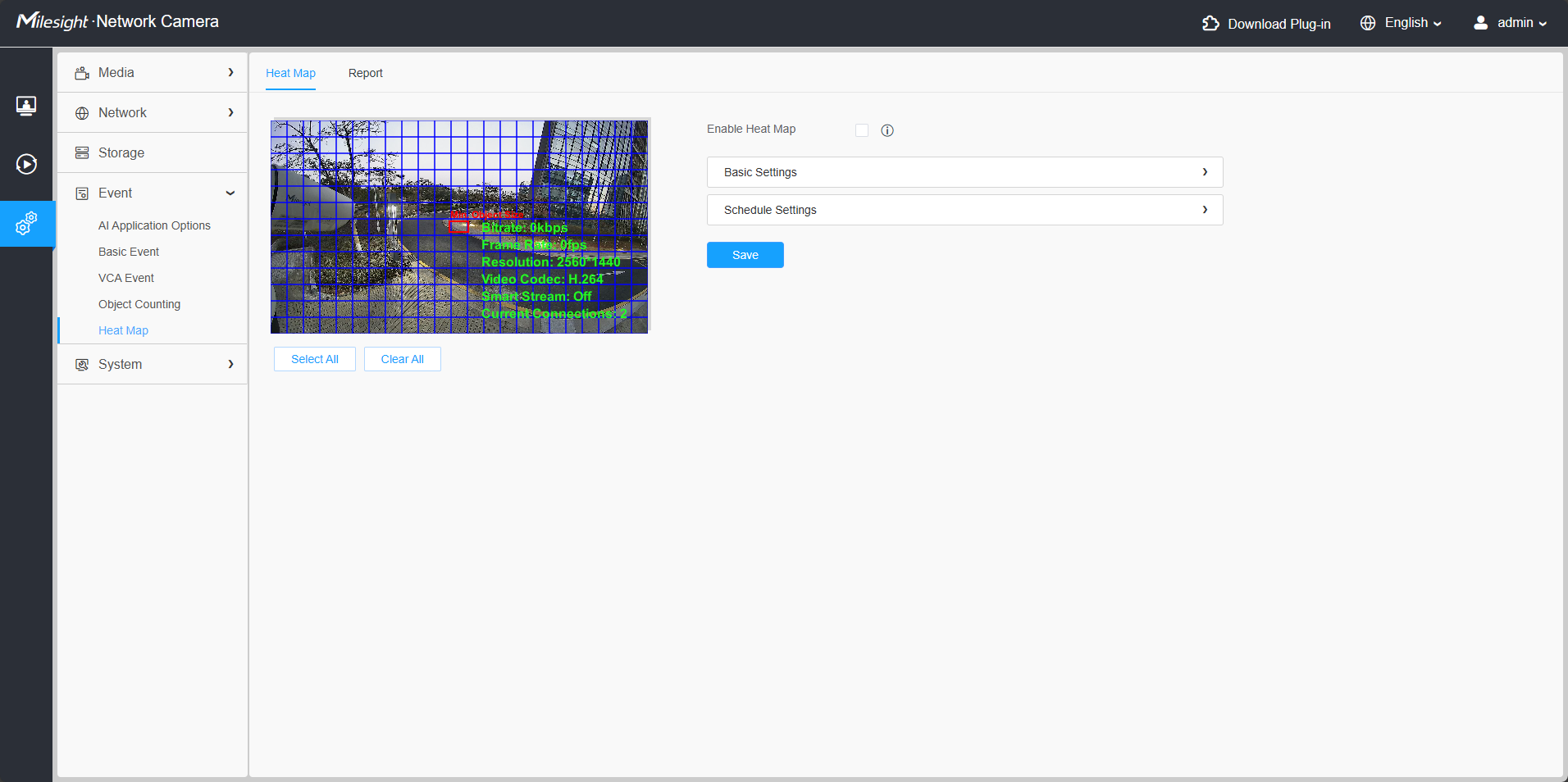1568x782 pixels.
Task: Expand the Network menu chevron
Action: (231, 112)
